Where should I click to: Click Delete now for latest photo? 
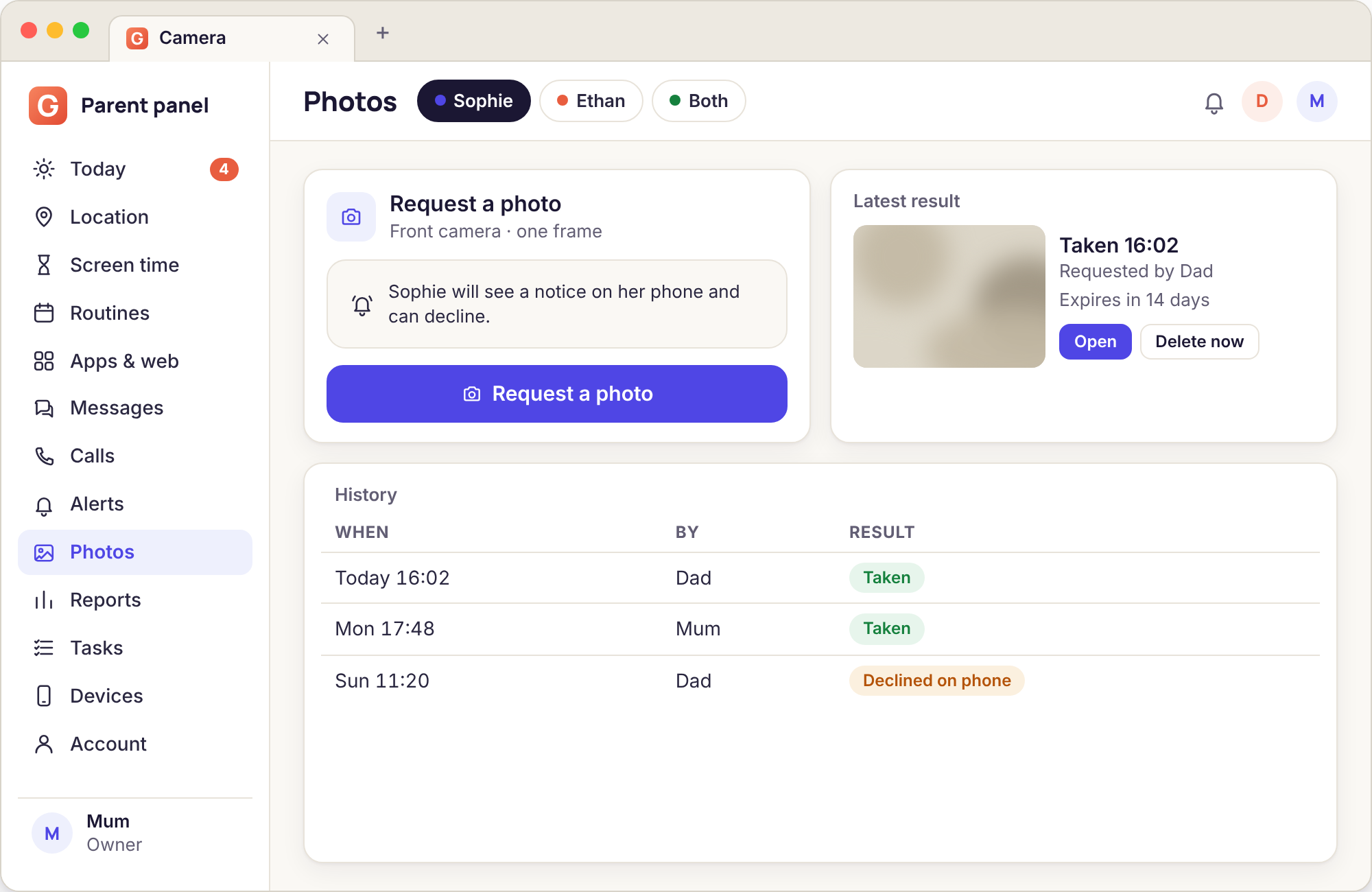tap(1200, 342)
